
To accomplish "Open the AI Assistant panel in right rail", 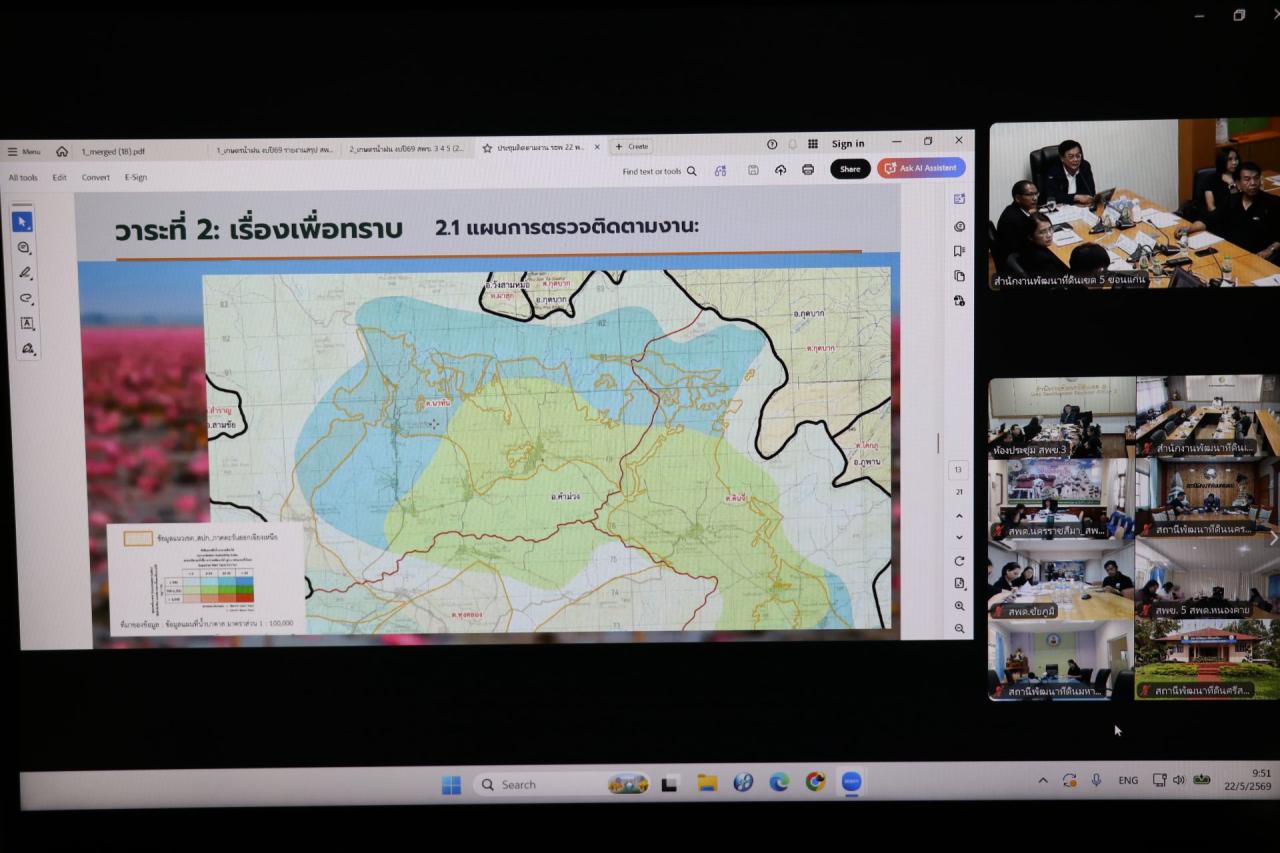I will pyautogui.click(x=960, y=199).
